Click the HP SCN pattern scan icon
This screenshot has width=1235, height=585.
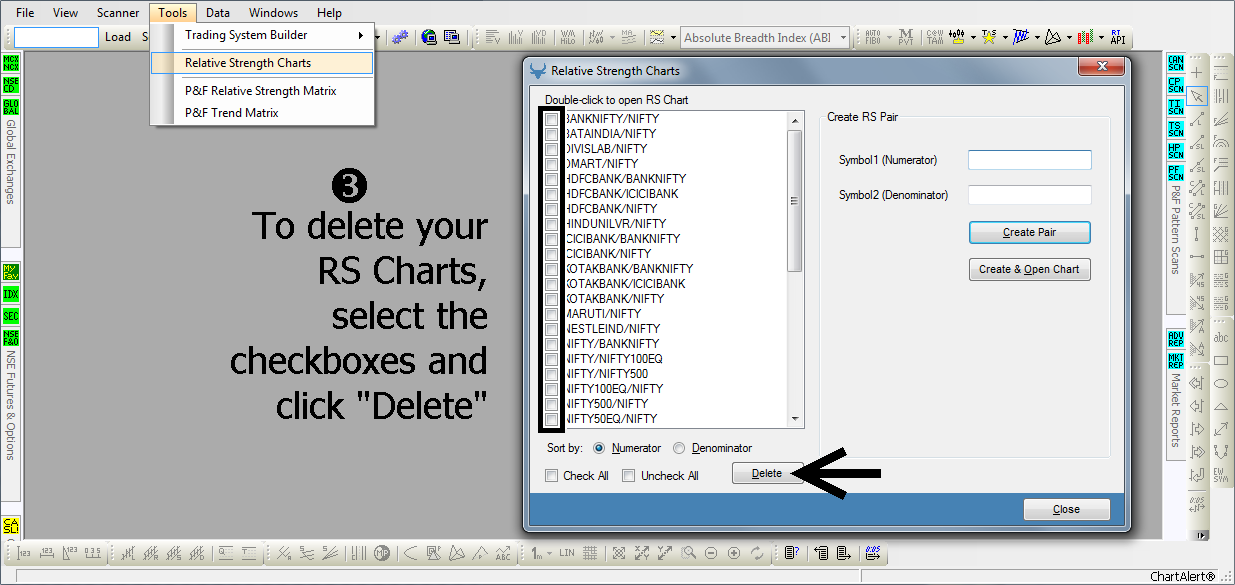(1175, 151)
